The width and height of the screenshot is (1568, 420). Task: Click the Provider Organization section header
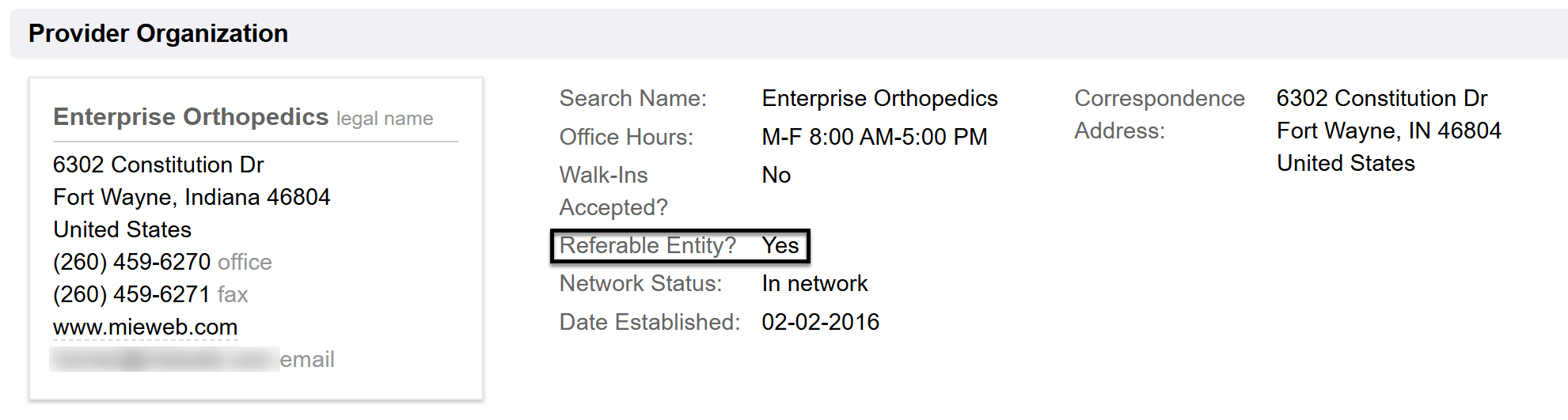click(x=158, y=33)
